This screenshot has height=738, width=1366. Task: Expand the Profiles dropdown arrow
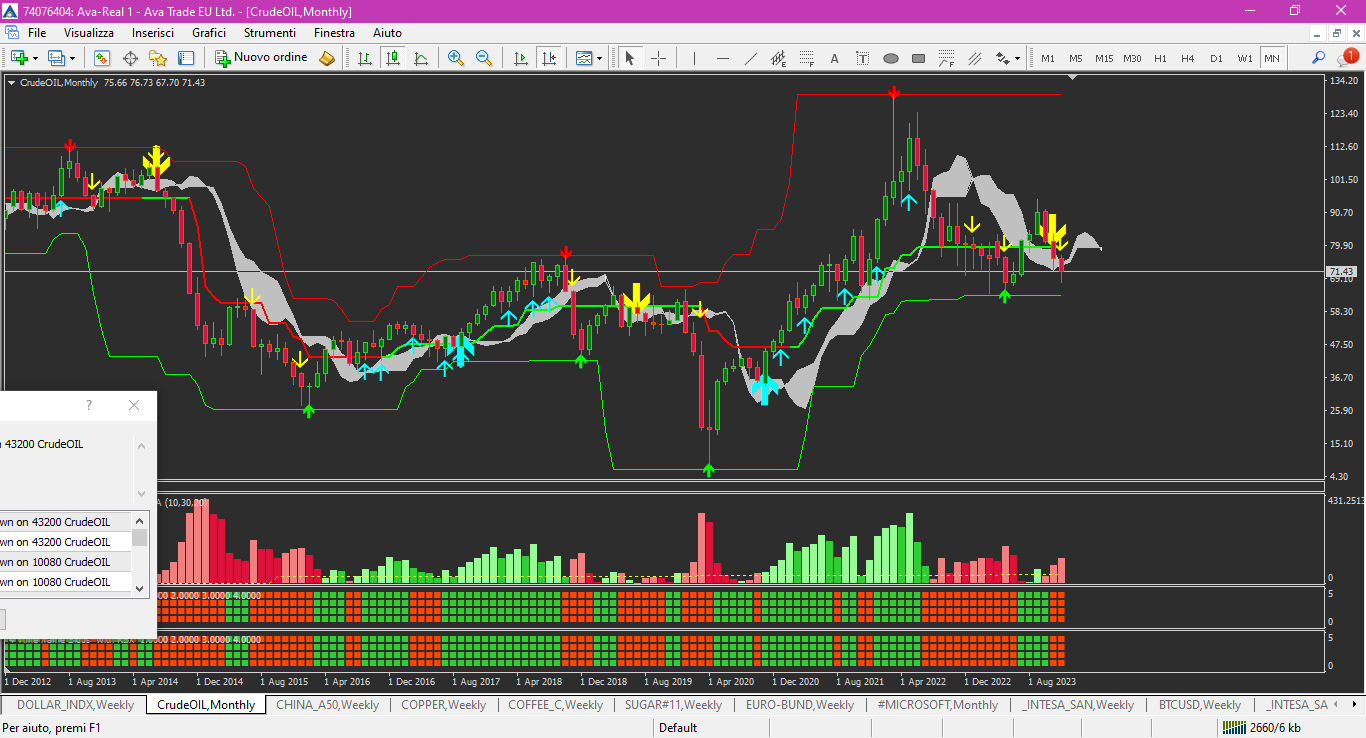tap(71, 58)
